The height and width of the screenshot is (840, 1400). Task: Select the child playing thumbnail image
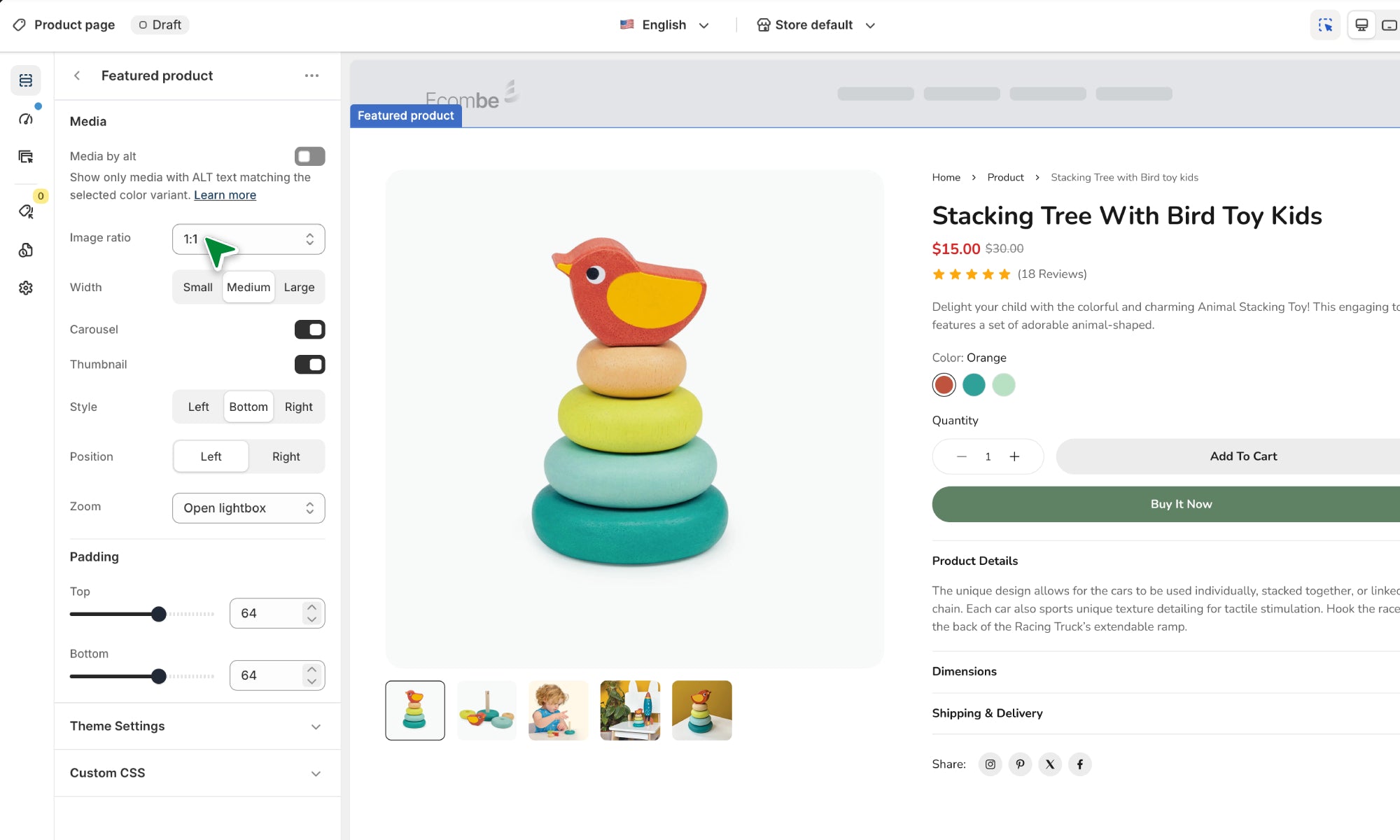(558, 710)
